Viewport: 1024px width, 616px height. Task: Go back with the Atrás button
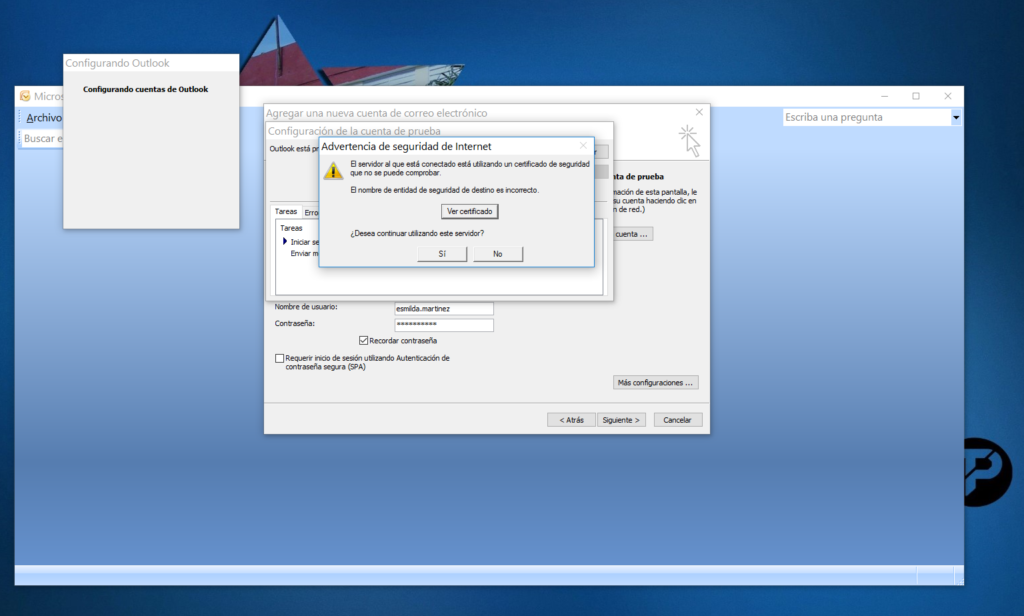(x=571, y=420)
